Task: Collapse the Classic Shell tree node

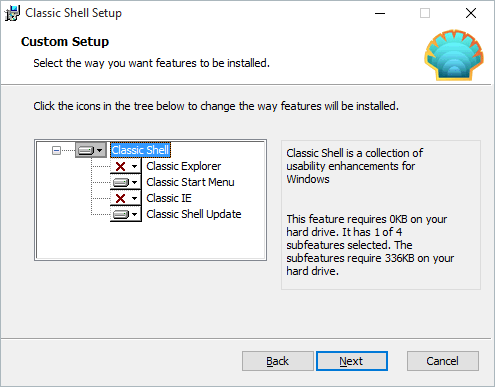Action: (56, 151)
